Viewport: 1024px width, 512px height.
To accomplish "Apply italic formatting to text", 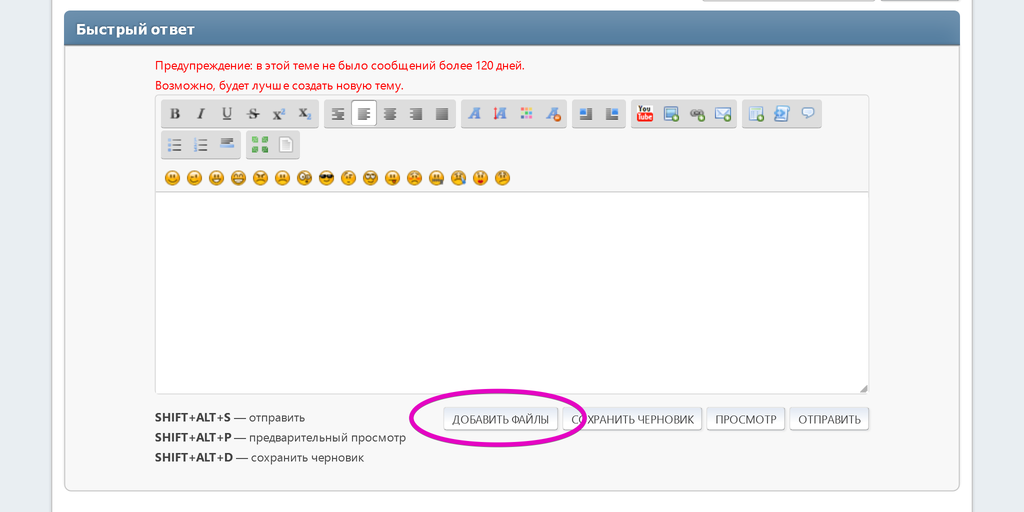I will coord(201,114).
